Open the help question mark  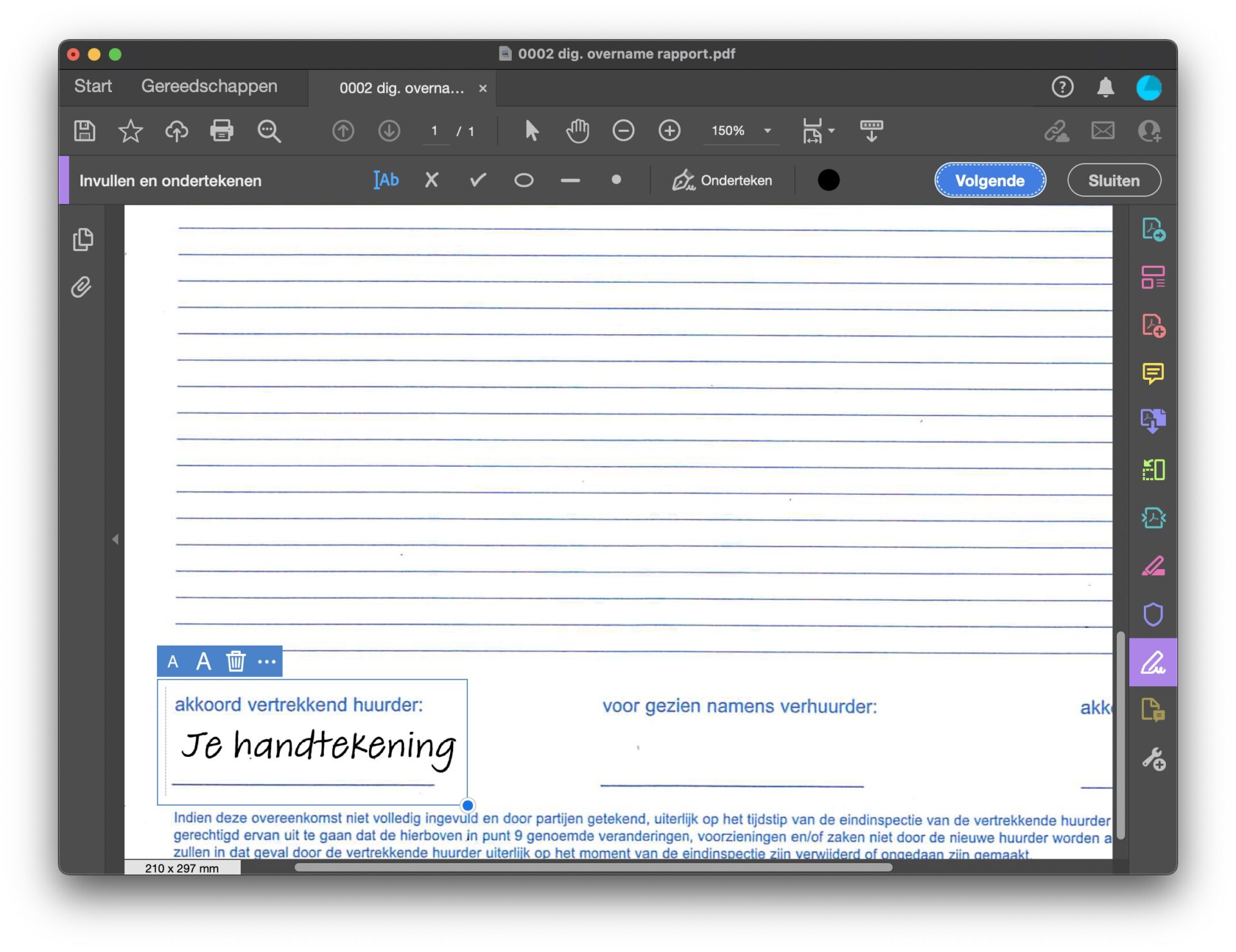1062,87
